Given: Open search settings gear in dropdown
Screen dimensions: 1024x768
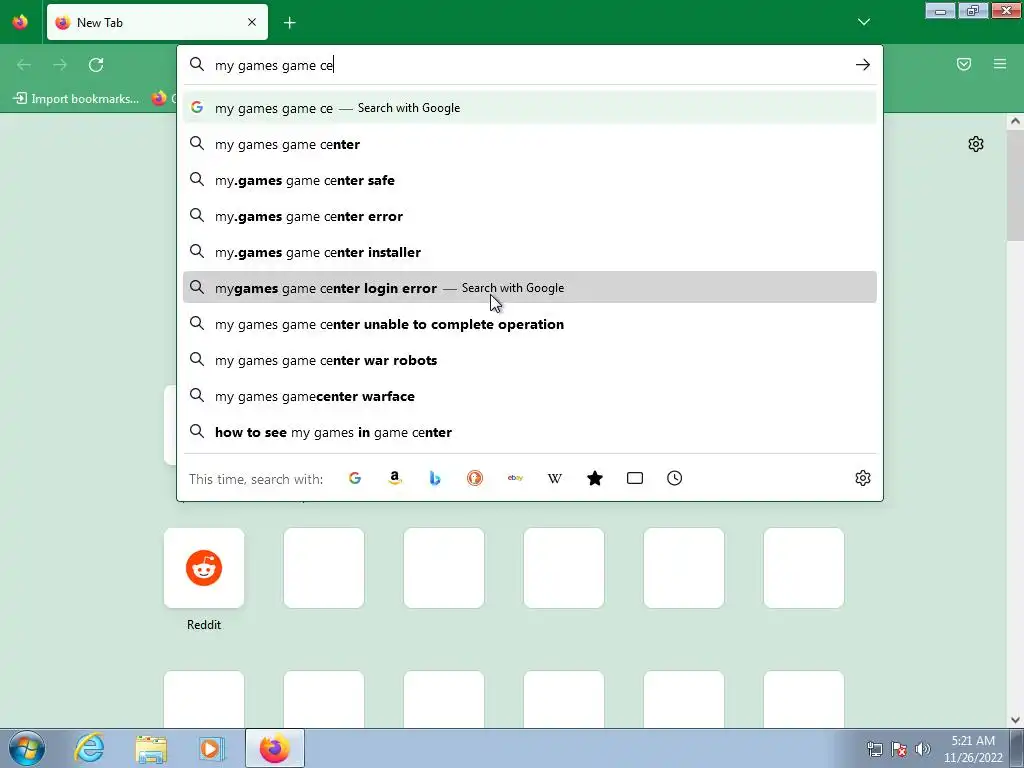Looking at the screenshot, I should click(x=863, y=478).
